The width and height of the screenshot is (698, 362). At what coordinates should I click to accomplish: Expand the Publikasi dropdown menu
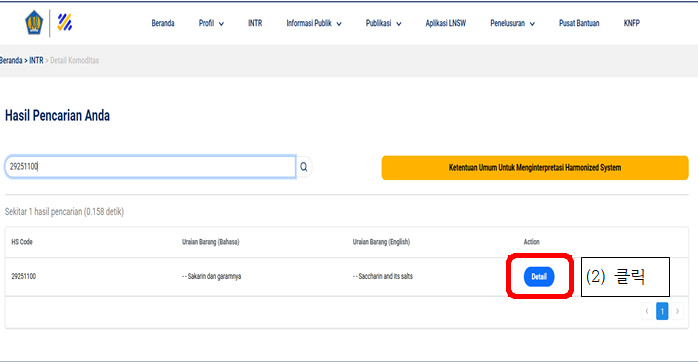[383, 23]
